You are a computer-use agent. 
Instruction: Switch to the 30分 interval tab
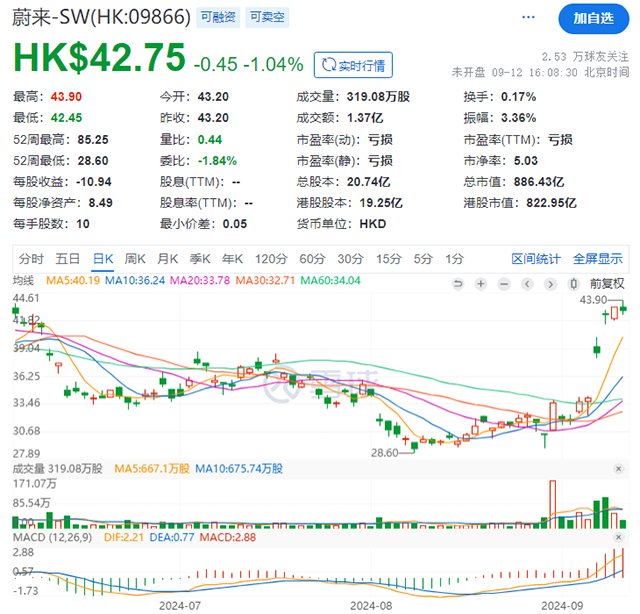(x=350, y=259)
